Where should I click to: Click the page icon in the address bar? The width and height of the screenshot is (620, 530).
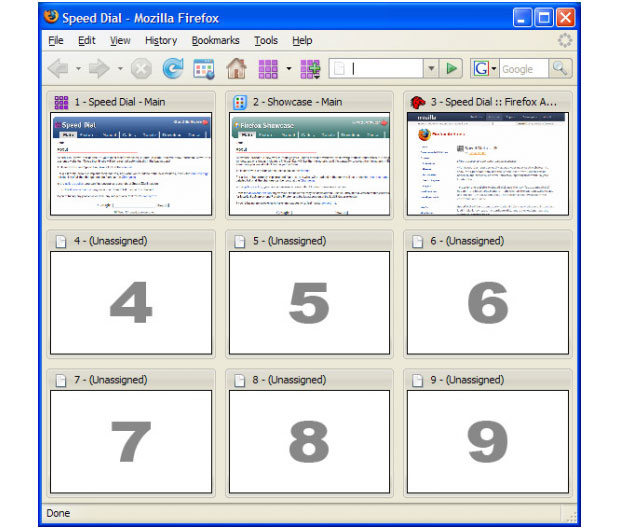[x=339, y=69]
